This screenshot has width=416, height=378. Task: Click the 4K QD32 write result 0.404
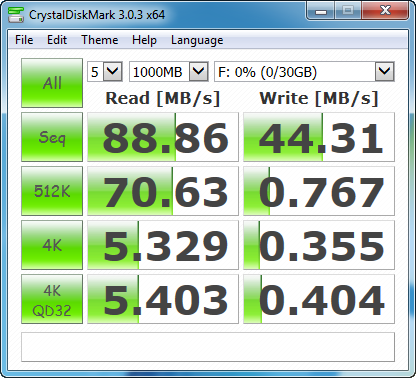(319, 299)
